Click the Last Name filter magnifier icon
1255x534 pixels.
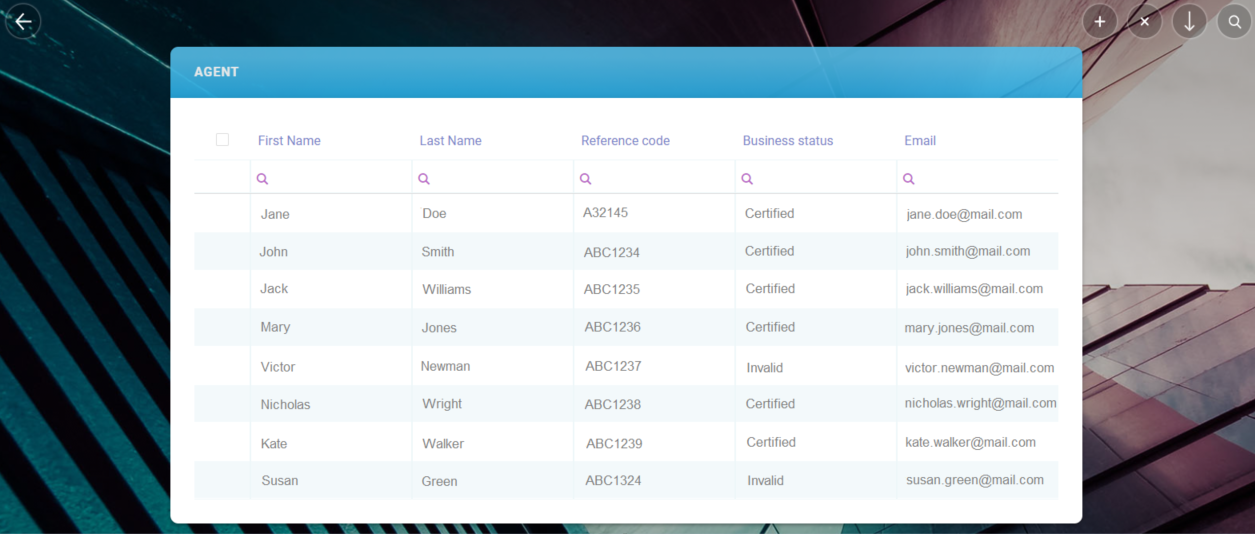(x=424, y=179)
